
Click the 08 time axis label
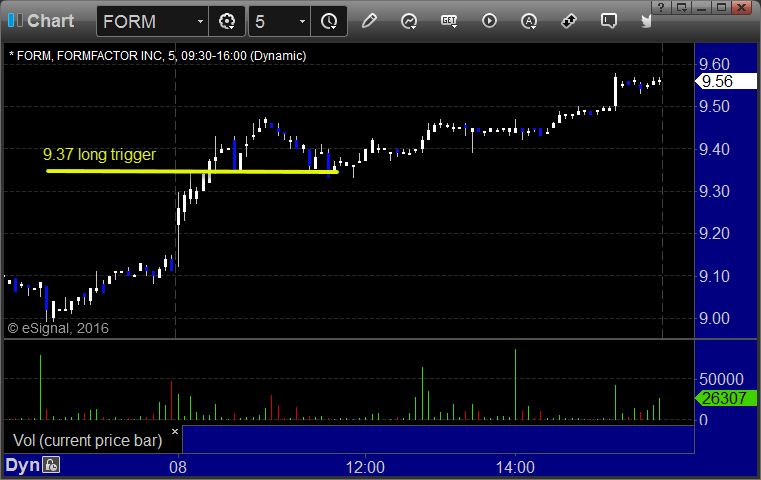coord(178,467)
